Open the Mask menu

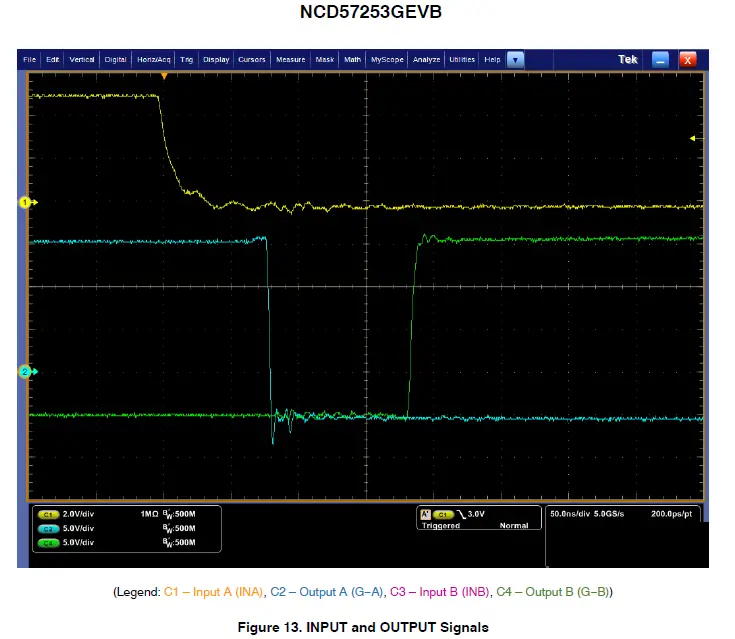[x=324, y=60]
